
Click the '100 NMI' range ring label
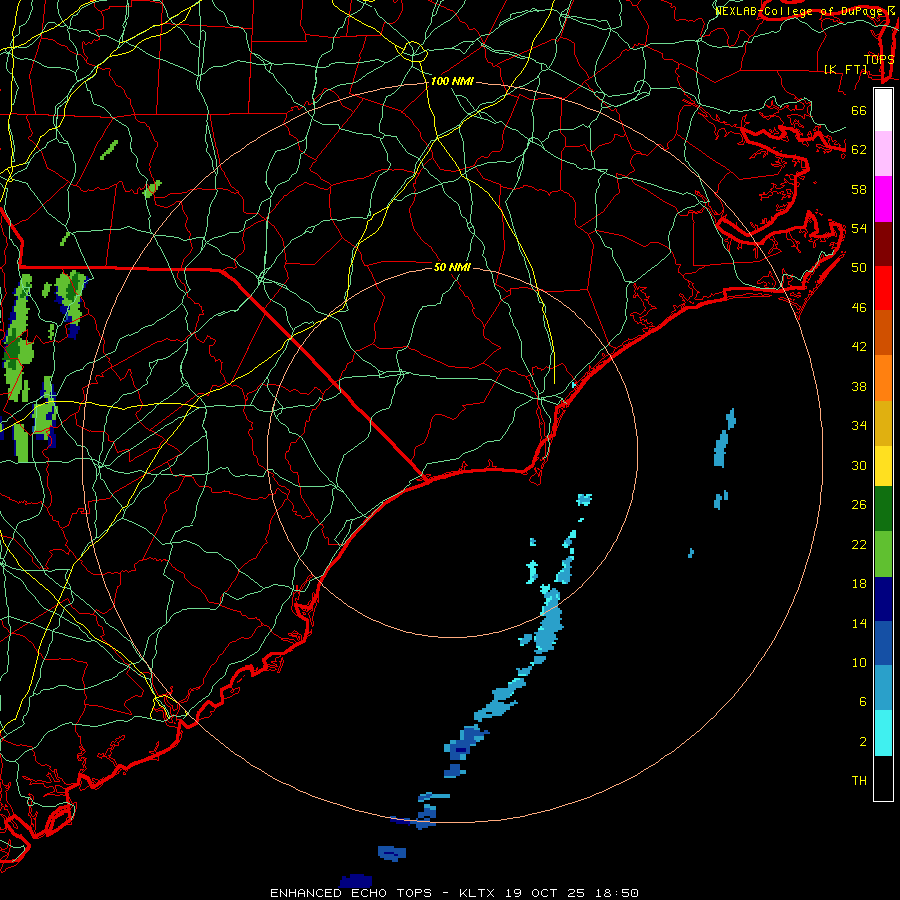click(x=452, y=82)
